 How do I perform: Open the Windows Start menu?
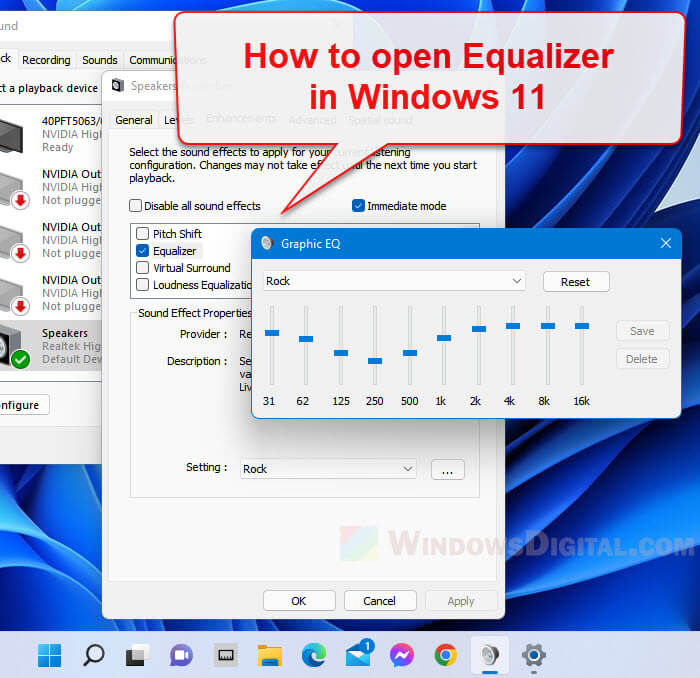[50, 655]
